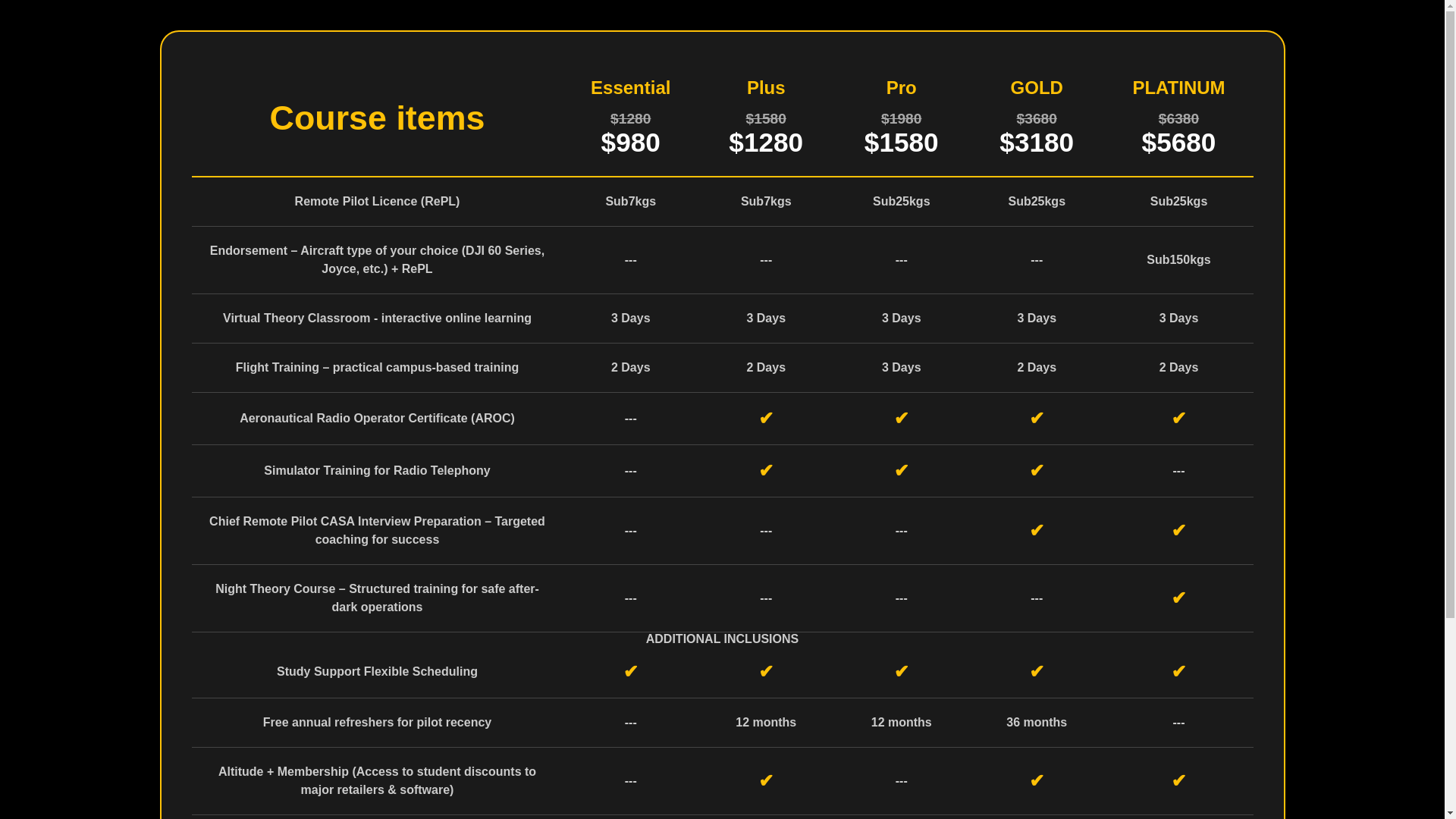
Task: Click PLATINUM checkmark in CASA Interview row
Action: 1178,531
